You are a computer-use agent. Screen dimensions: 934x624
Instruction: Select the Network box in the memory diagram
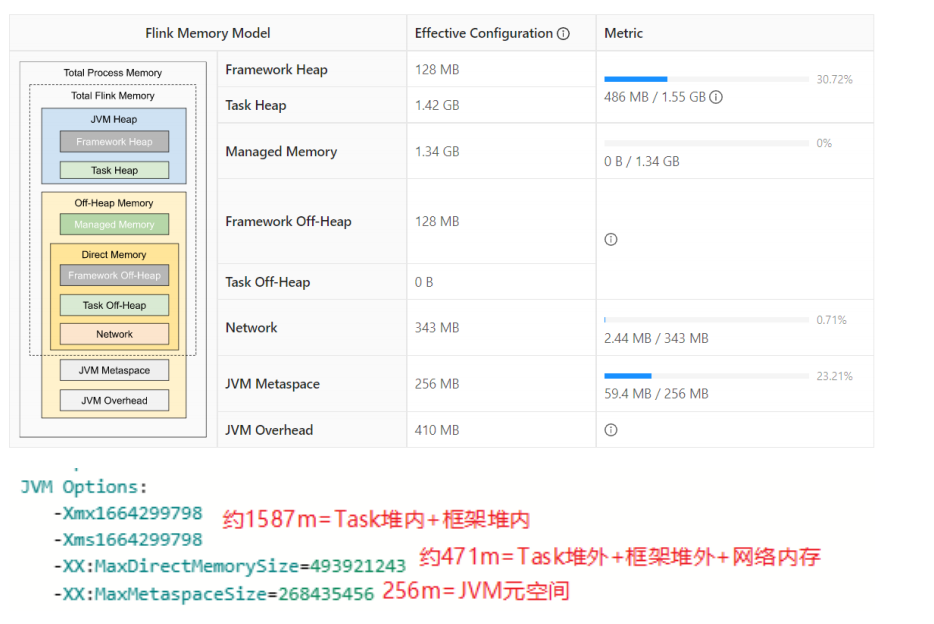[x=114, y=334]
